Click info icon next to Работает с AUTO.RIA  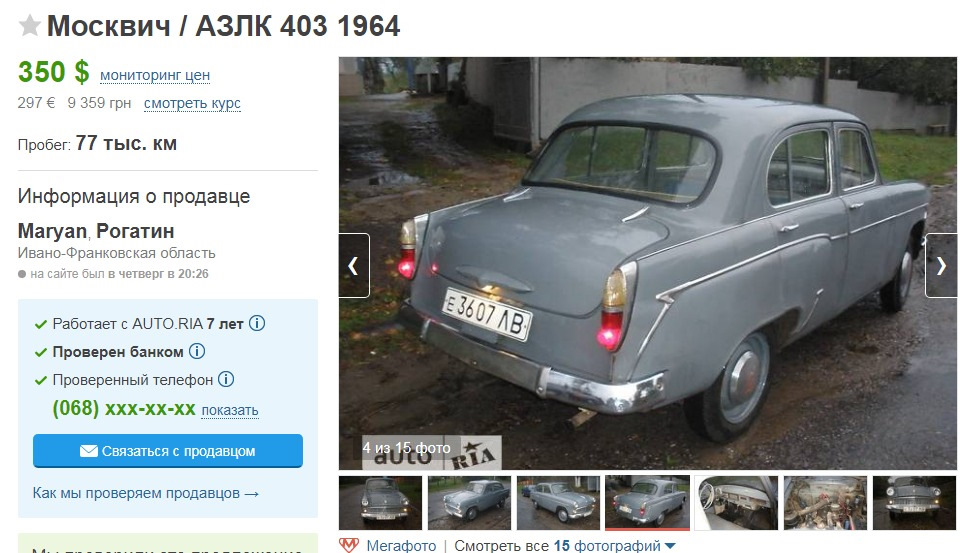[x=257, y=323]
